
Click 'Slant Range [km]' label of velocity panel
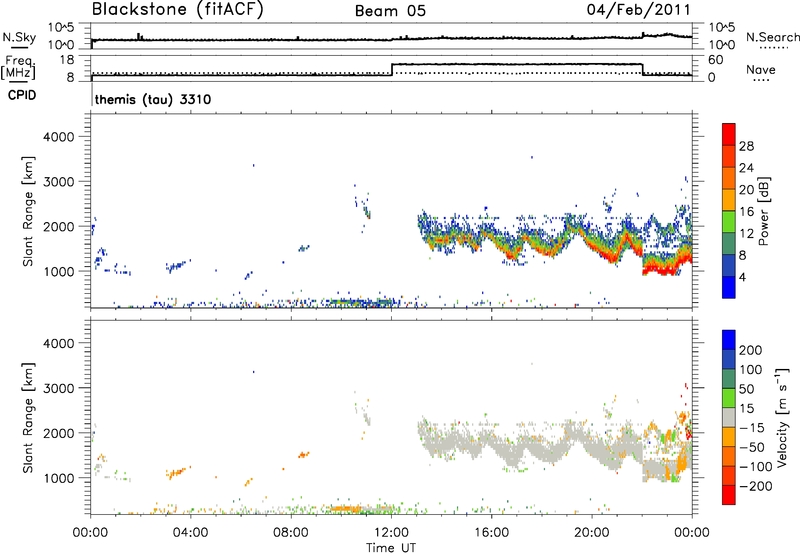coord(28,418)
